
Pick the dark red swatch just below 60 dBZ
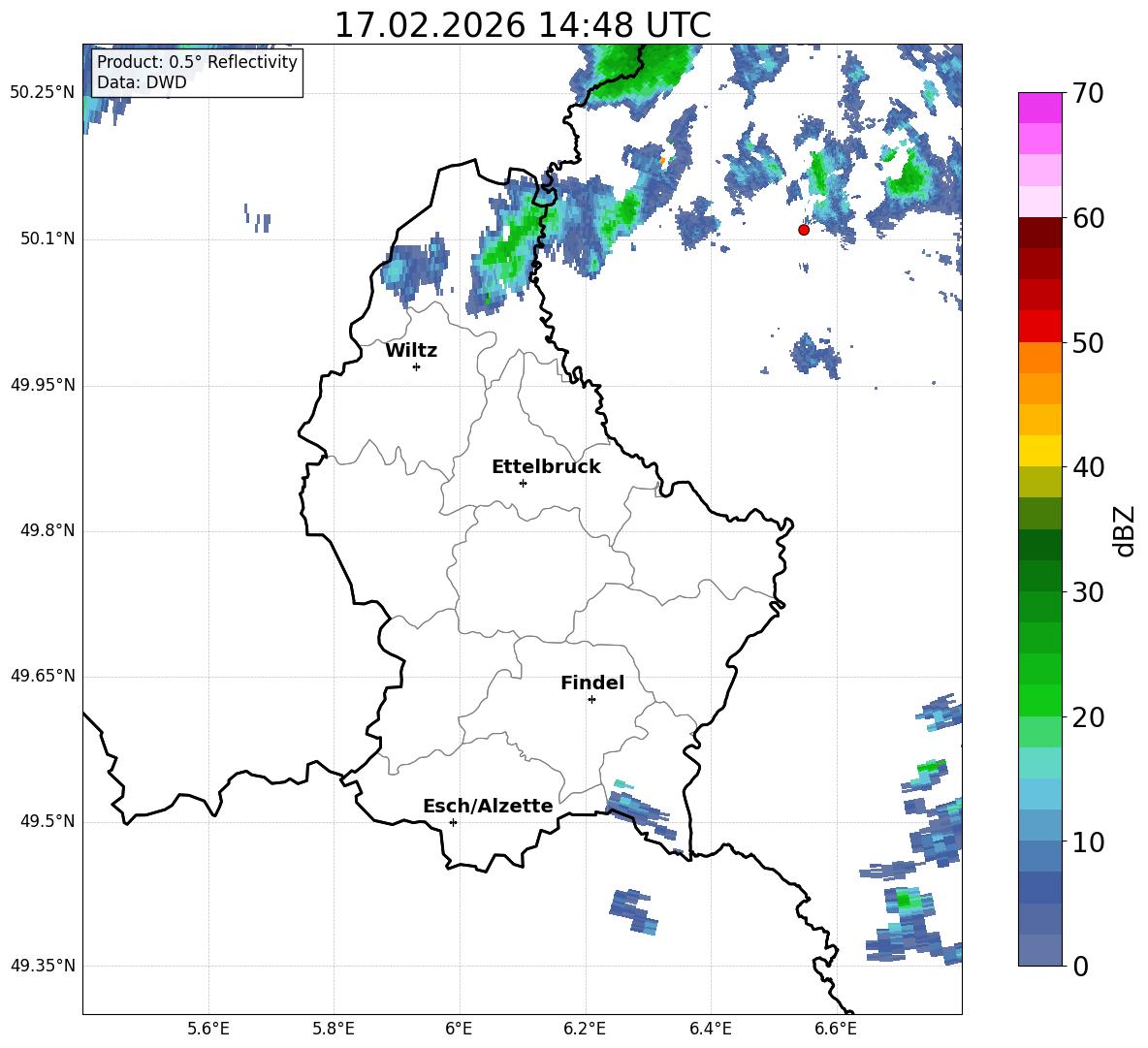[x=1040, y=233]
